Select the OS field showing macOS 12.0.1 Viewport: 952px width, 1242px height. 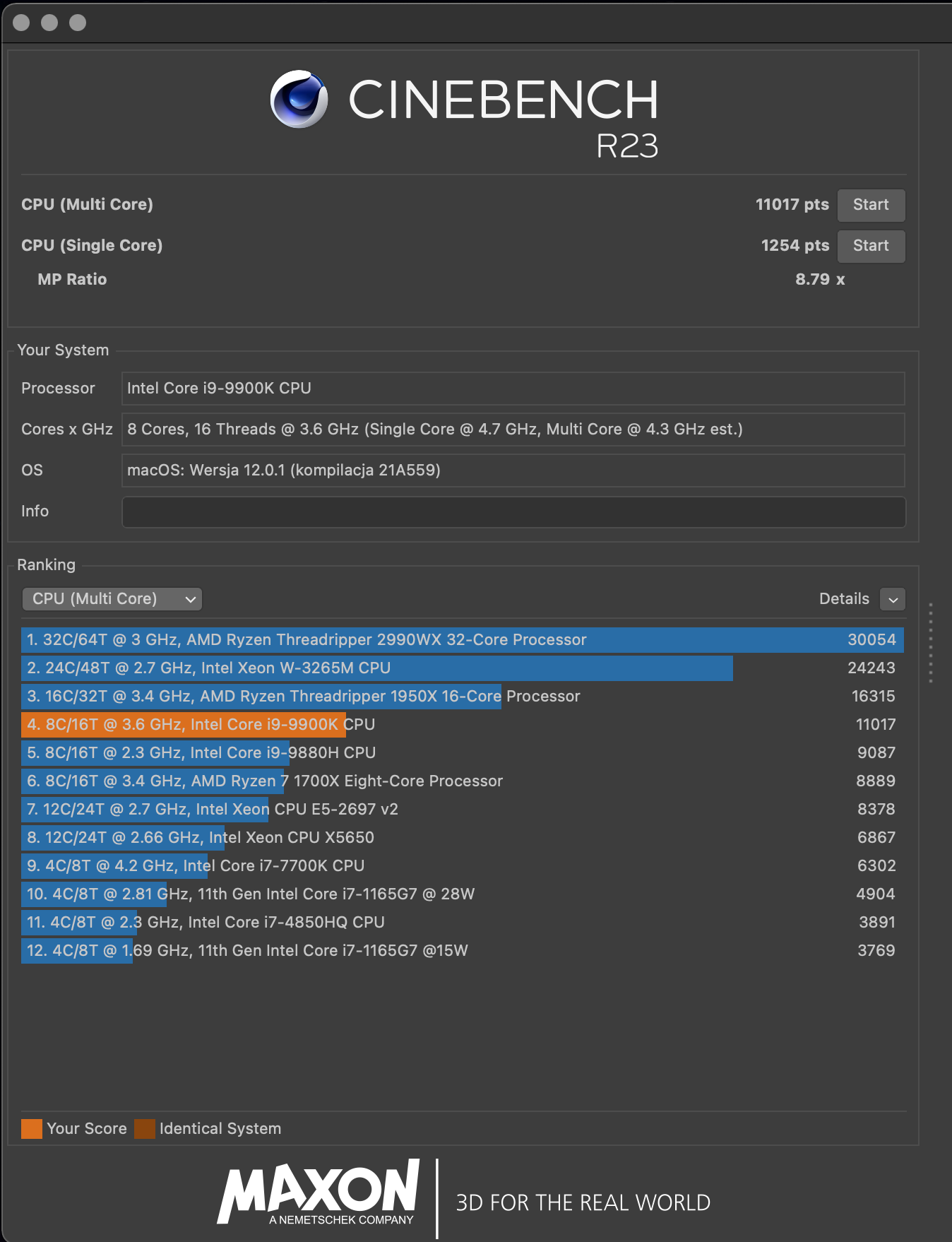click(513, 471)
